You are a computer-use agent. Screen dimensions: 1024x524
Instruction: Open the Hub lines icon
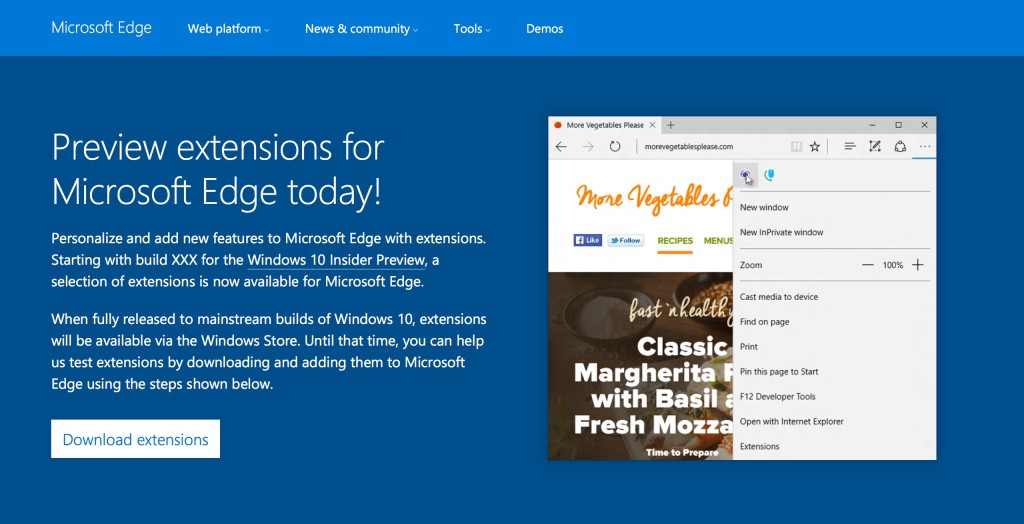pos(850,146)
